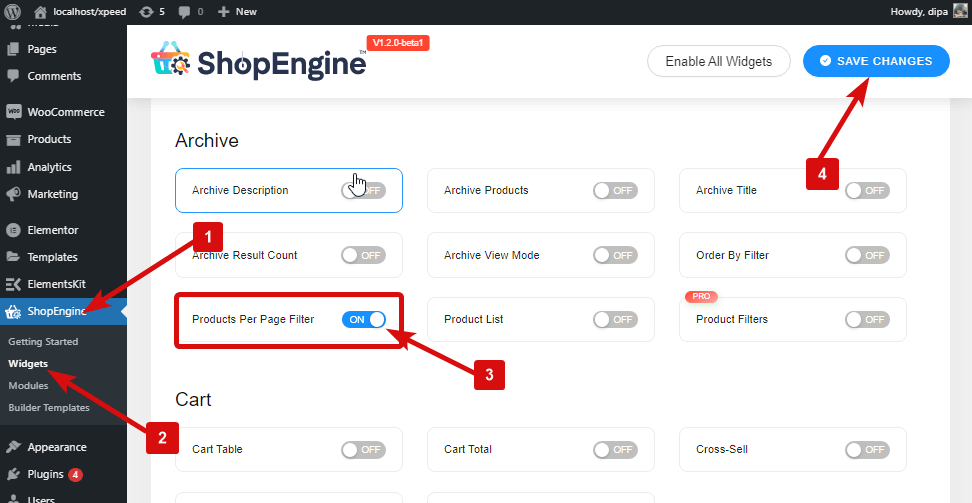Click the Comments icon in sidebar
Screen dimensions: 972x503
point(13,76)
